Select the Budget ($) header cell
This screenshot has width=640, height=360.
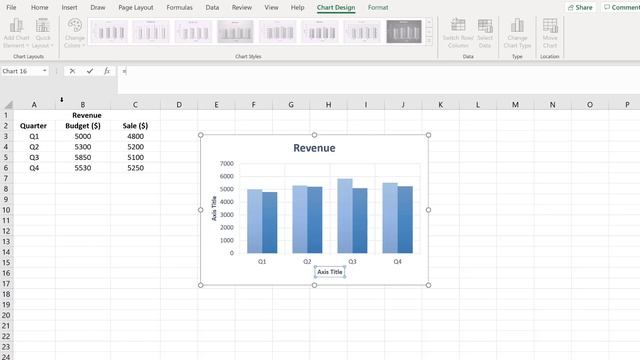83,126
